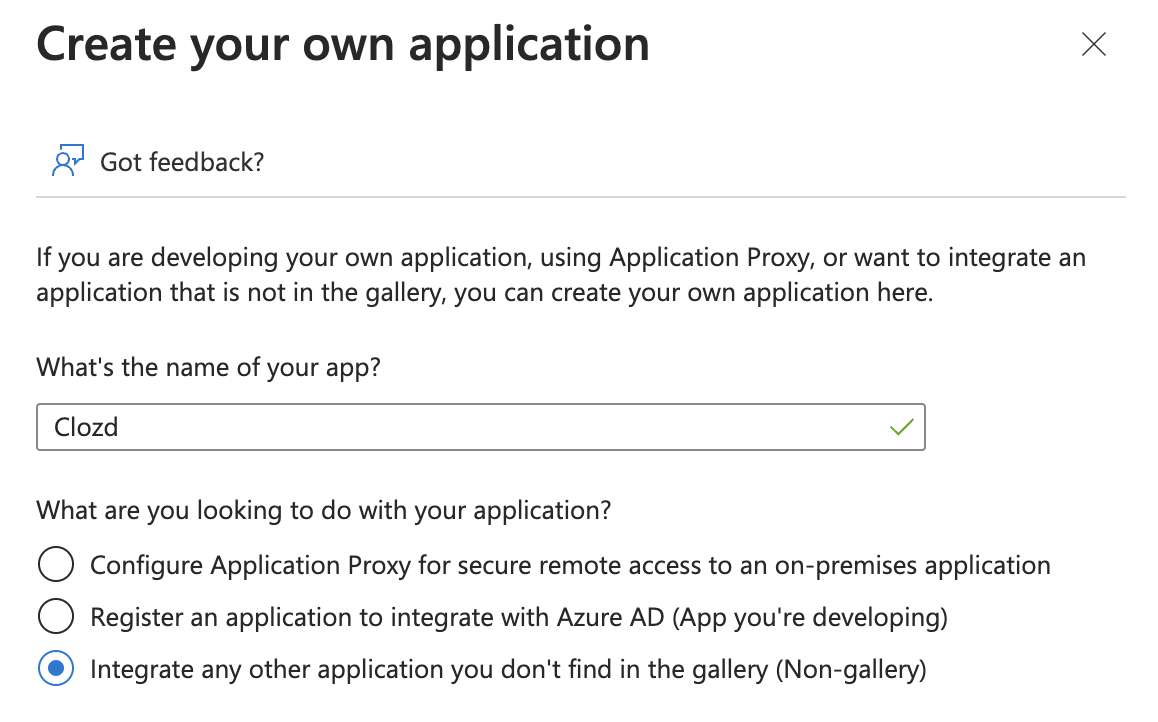Click the 'What's the name of your app?' label
The height and width of the screenshot is (722, 1158).
coord(209,366)
